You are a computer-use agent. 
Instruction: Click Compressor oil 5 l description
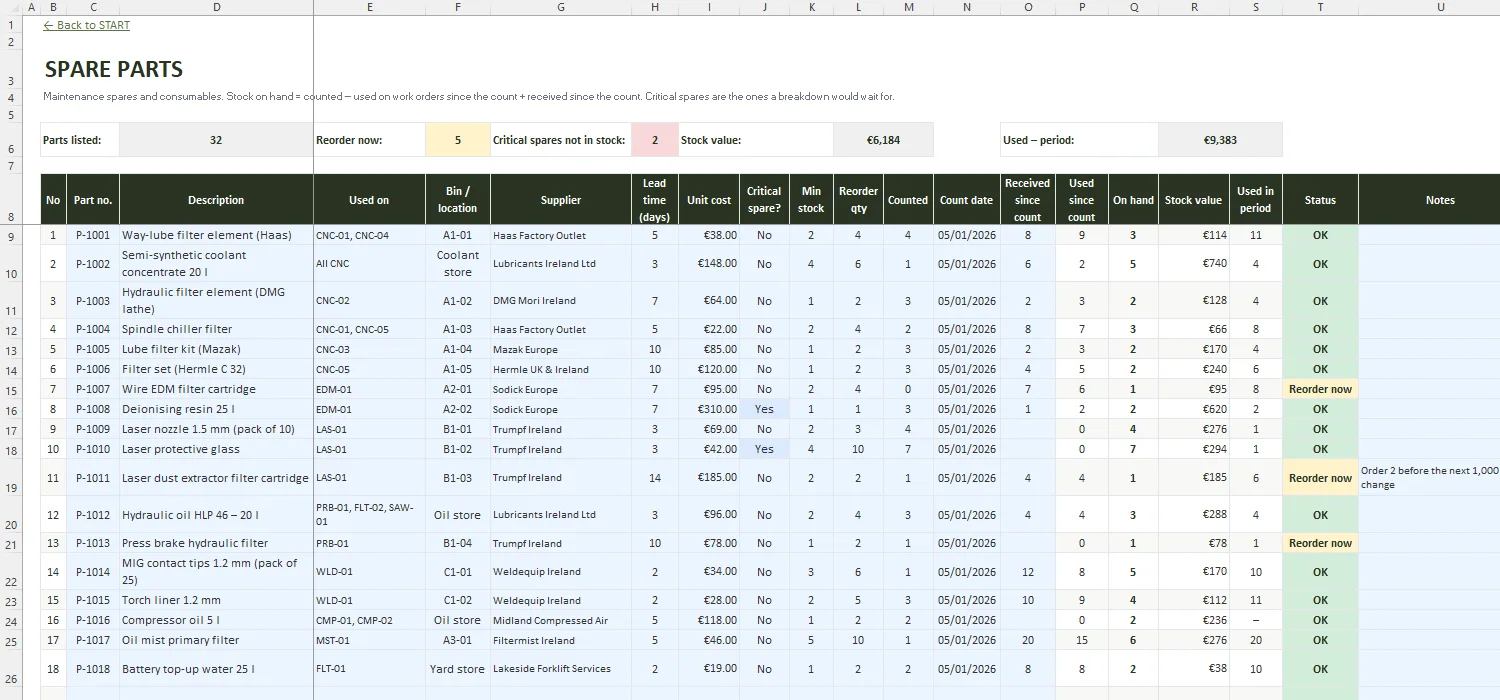coord(216,620)
